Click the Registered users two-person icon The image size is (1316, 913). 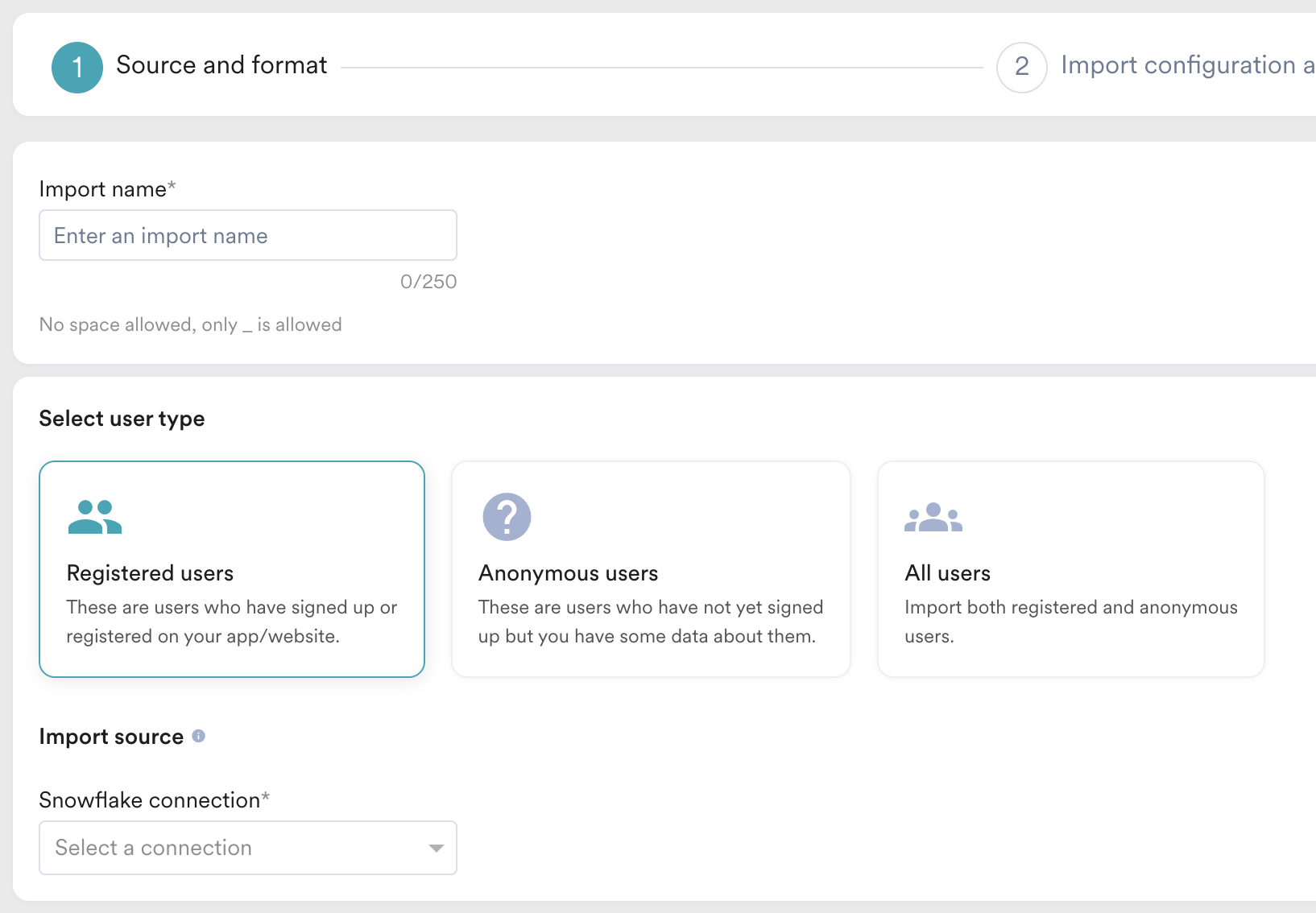[95, 517]
